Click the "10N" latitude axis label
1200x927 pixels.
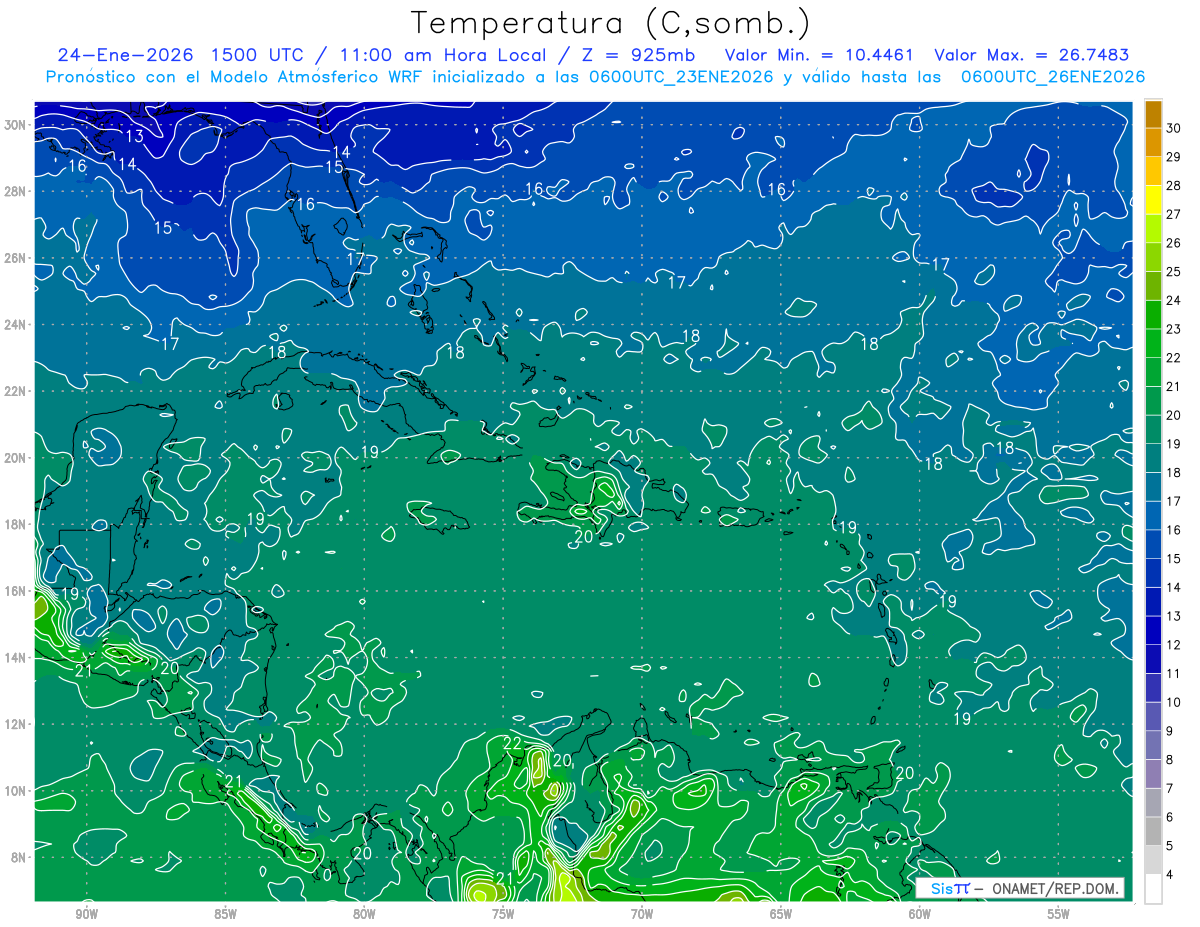(x=15, y=790)
